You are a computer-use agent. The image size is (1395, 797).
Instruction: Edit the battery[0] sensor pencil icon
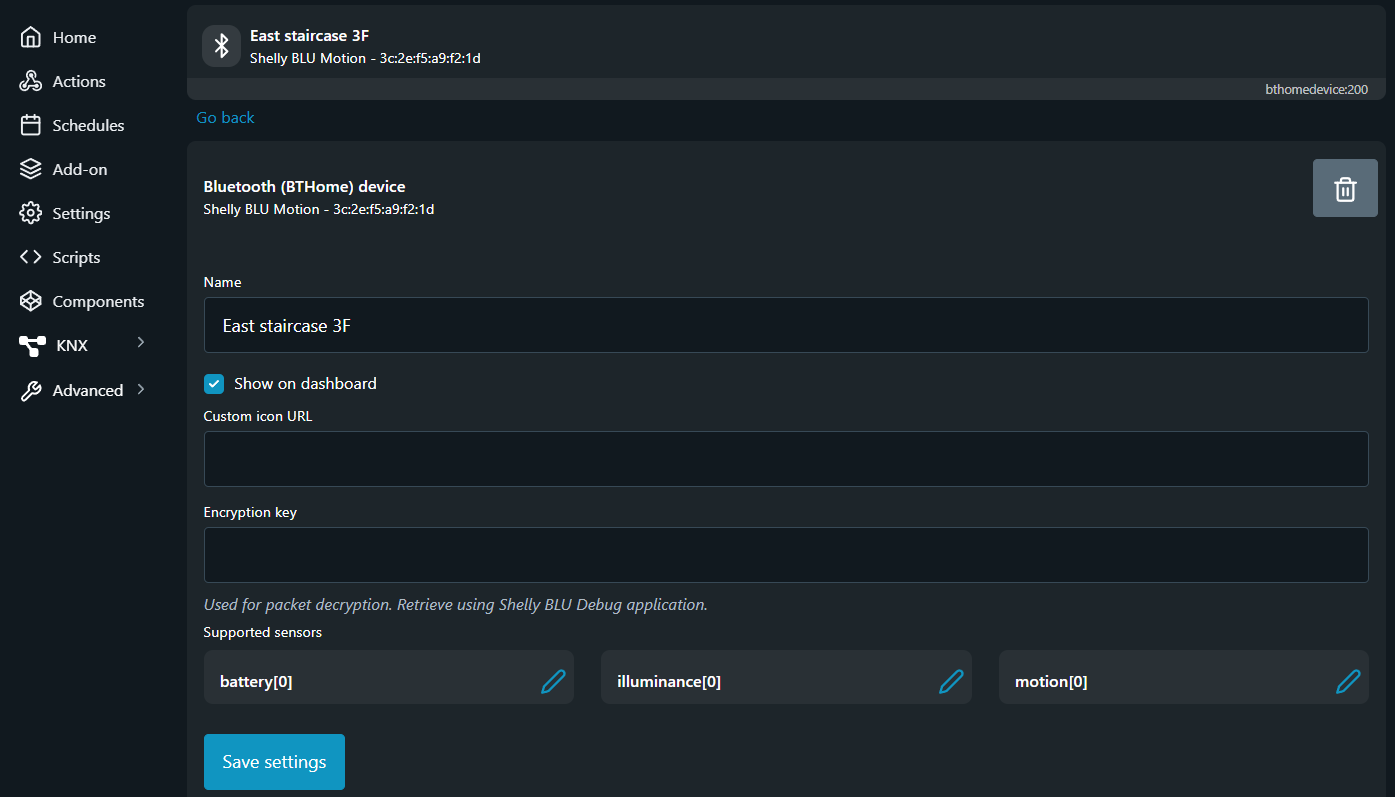point(553,682)
